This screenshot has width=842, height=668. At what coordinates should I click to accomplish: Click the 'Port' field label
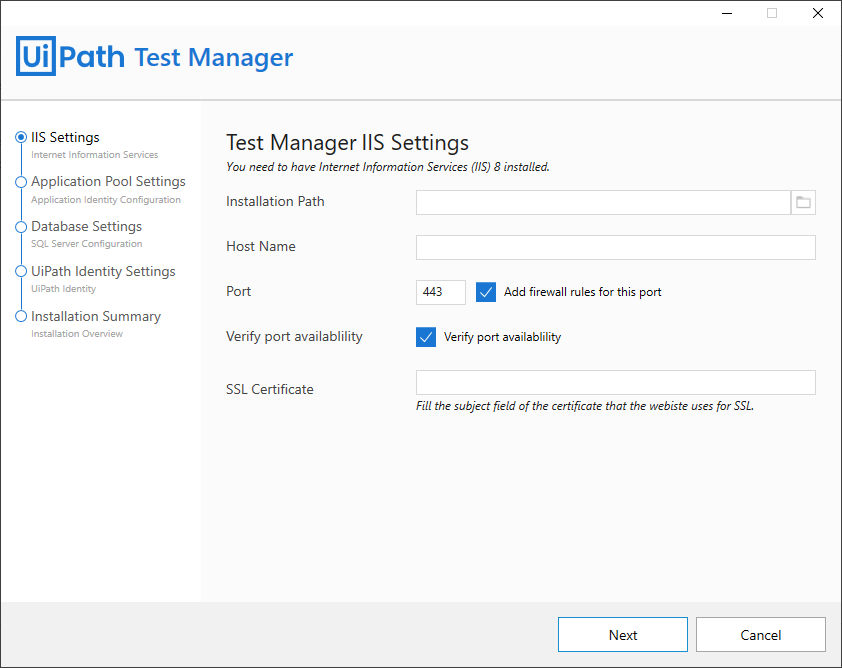238,292
